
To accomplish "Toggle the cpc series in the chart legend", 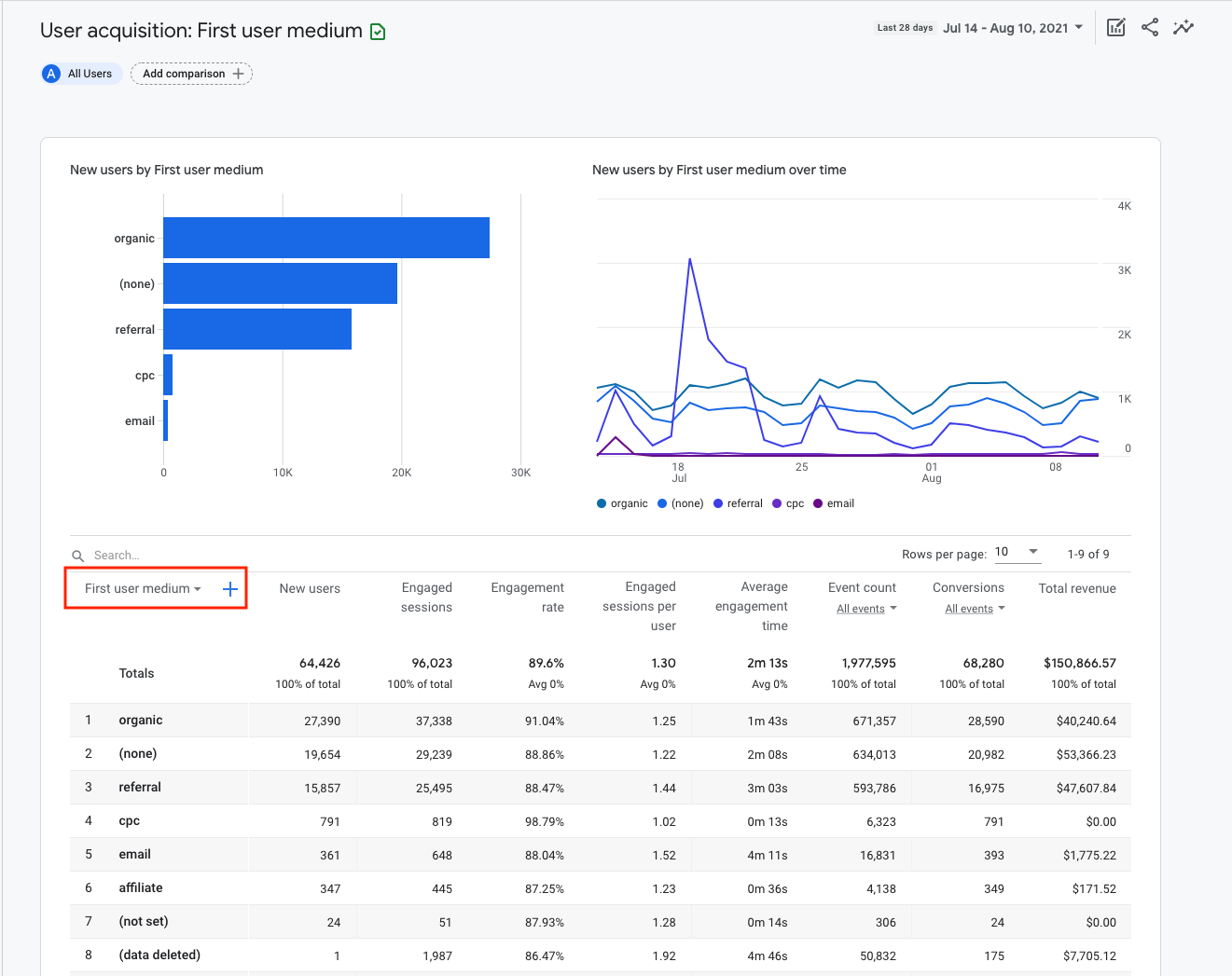I will tap(788, 503).
